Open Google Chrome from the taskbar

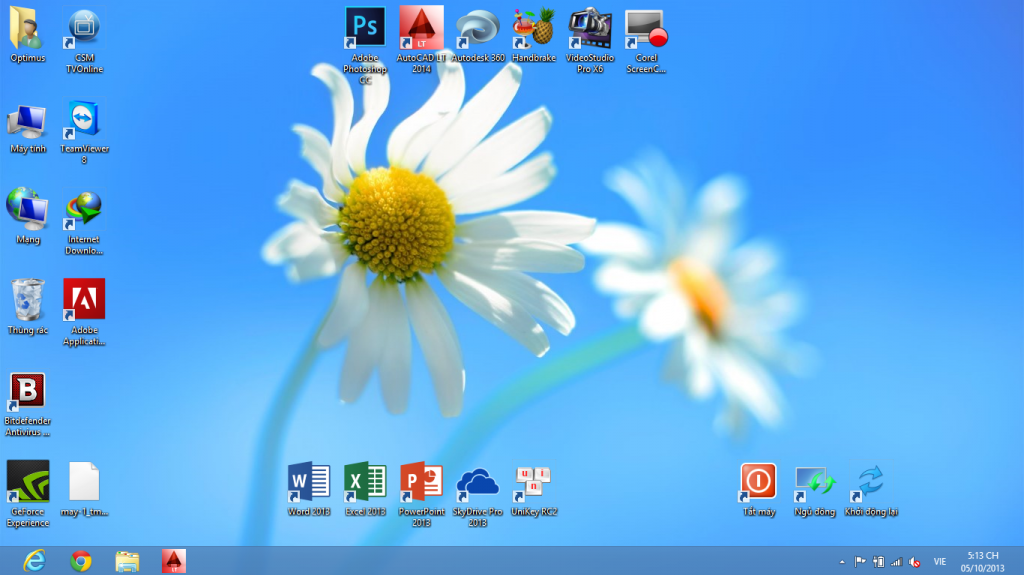(x=81, y=561)
